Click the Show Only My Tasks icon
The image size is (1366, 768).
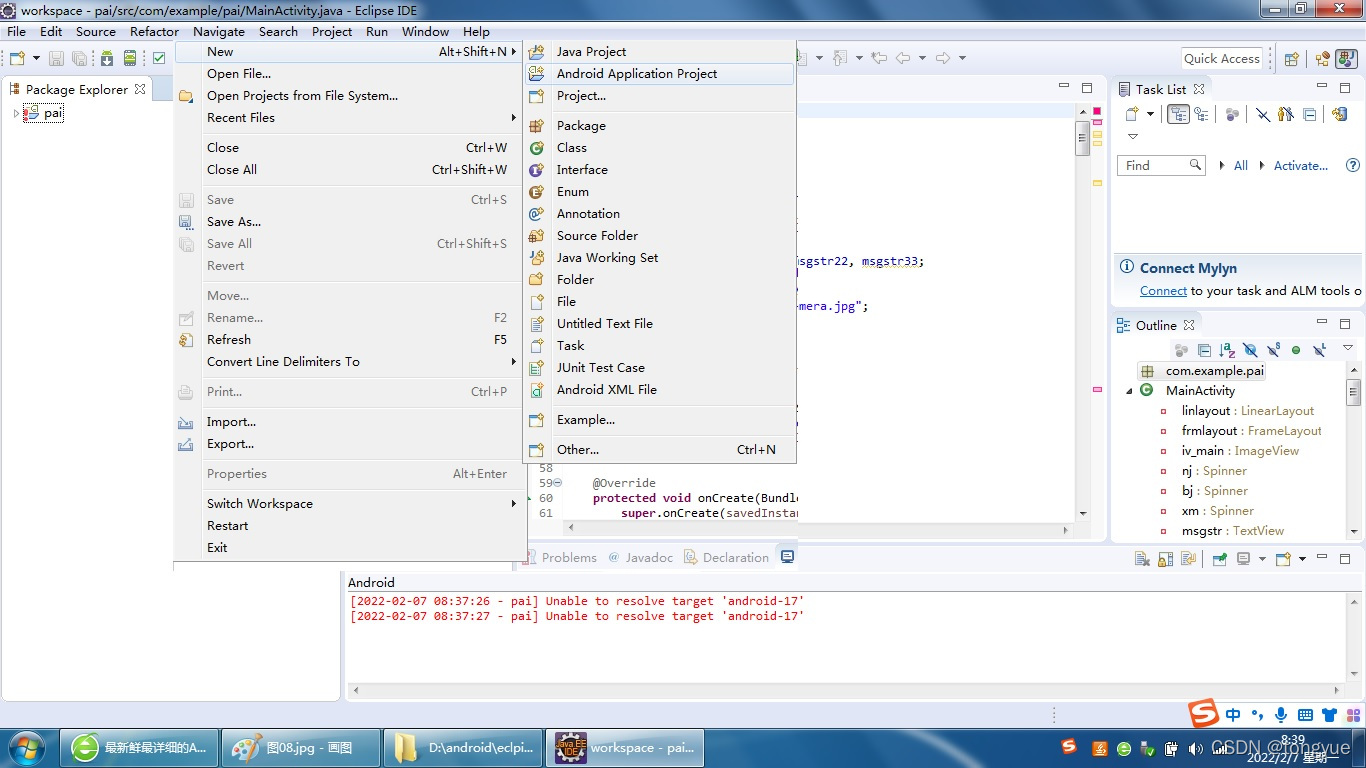click(1286, 114)
